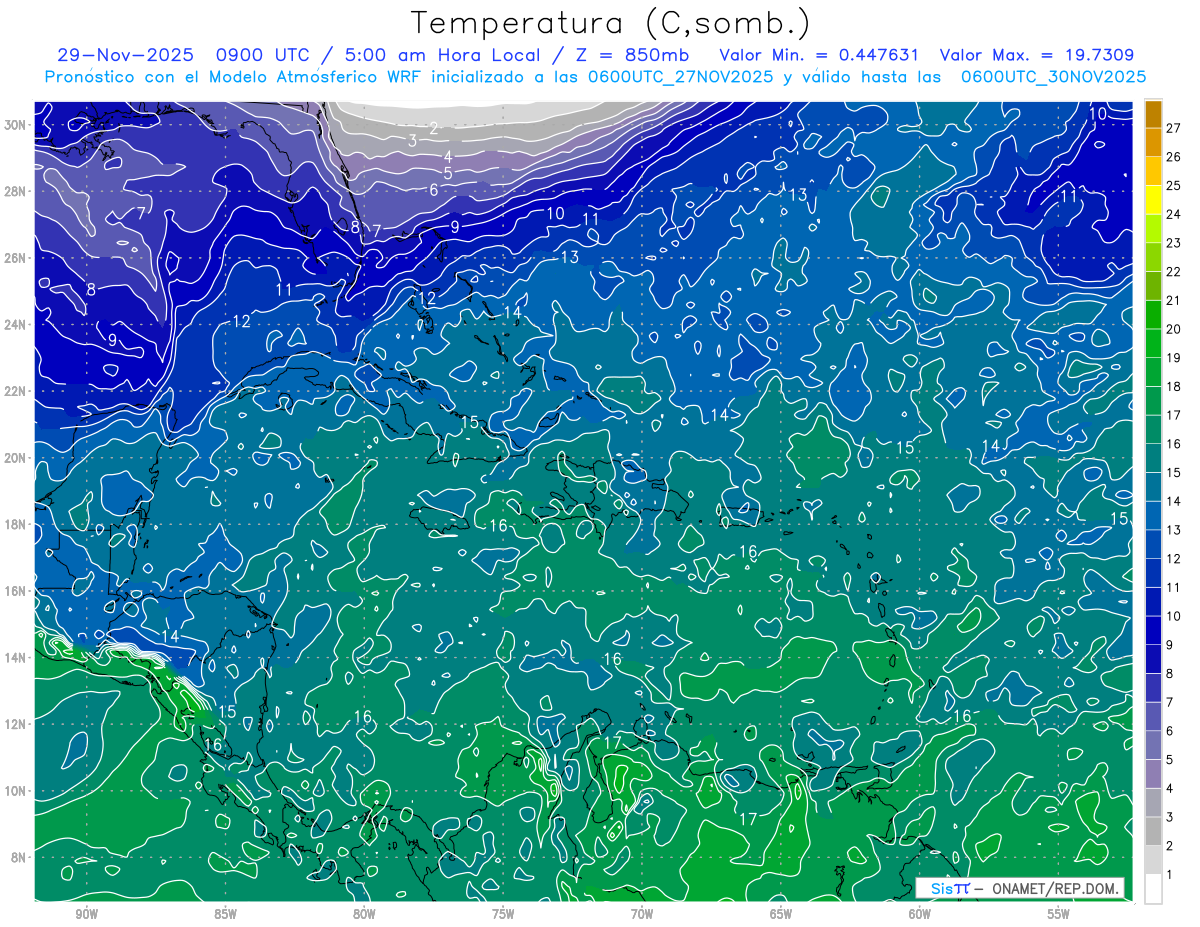Pick the white swatch below legend value 1

1153,889
